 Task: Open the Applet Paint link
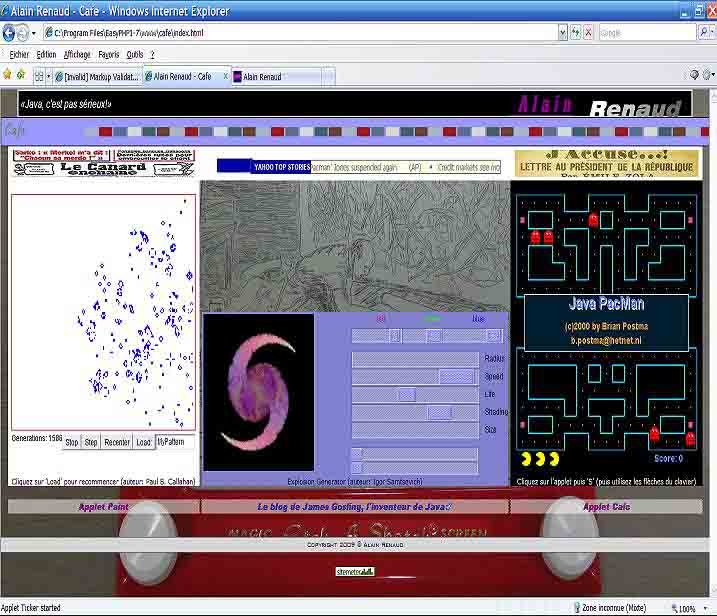click(x=104, y=507)
